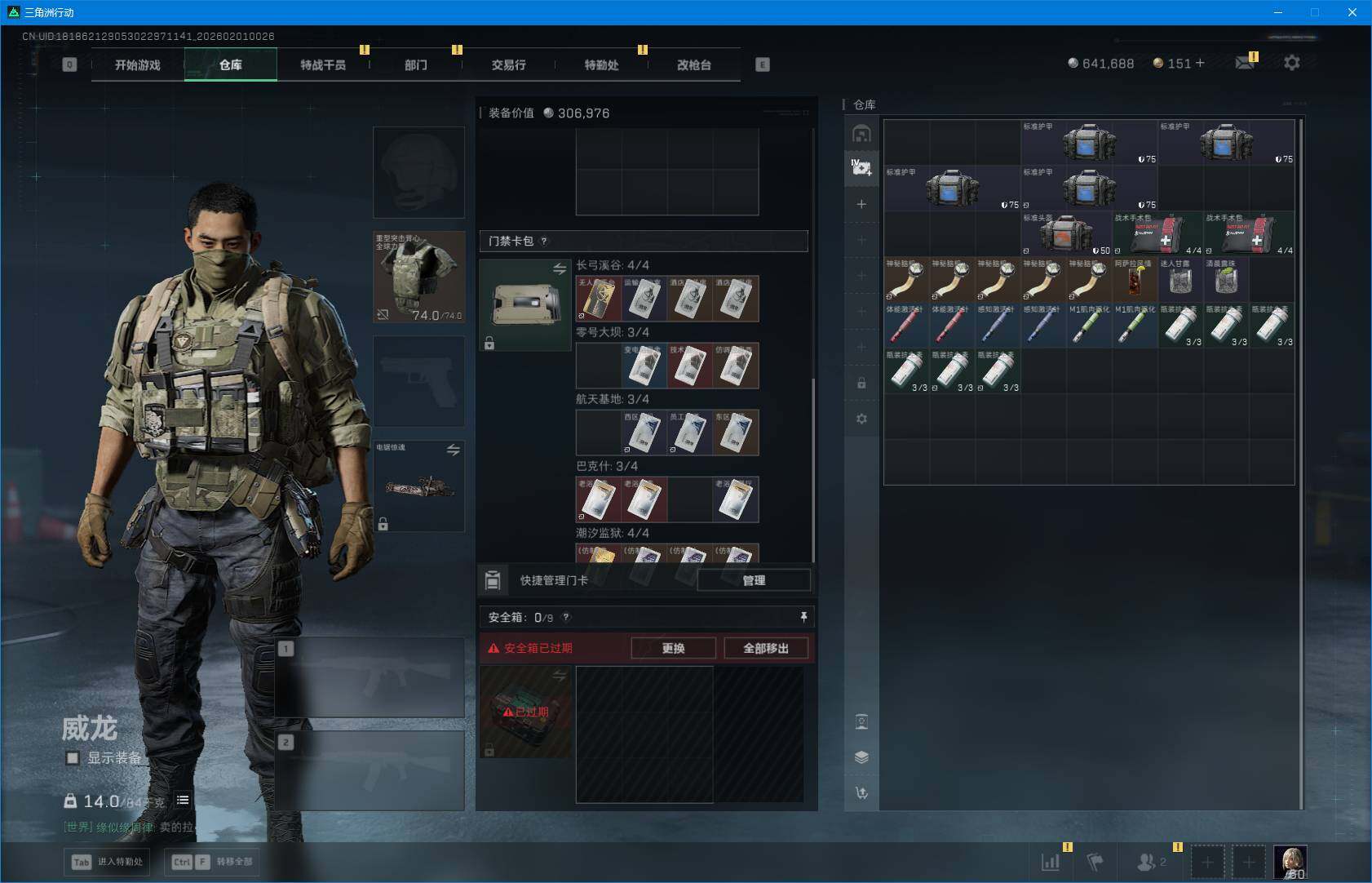Open the settings gear in the top bar
The width and height of the screenshot is (1372, 883).
pos(1292,63)
